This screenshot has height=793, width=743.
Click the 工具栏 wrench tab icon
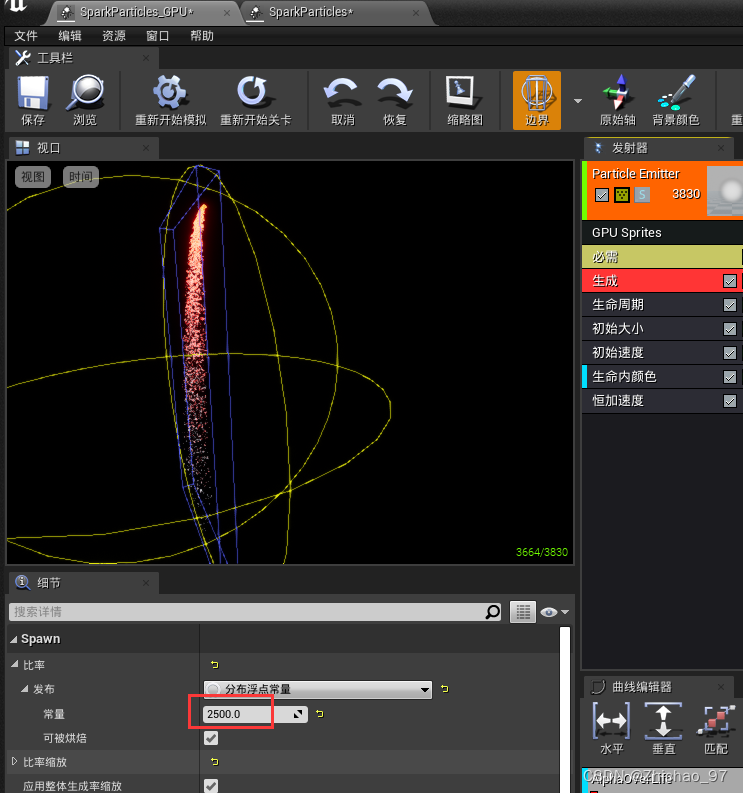pyautogui.click(x=23, y=58)
